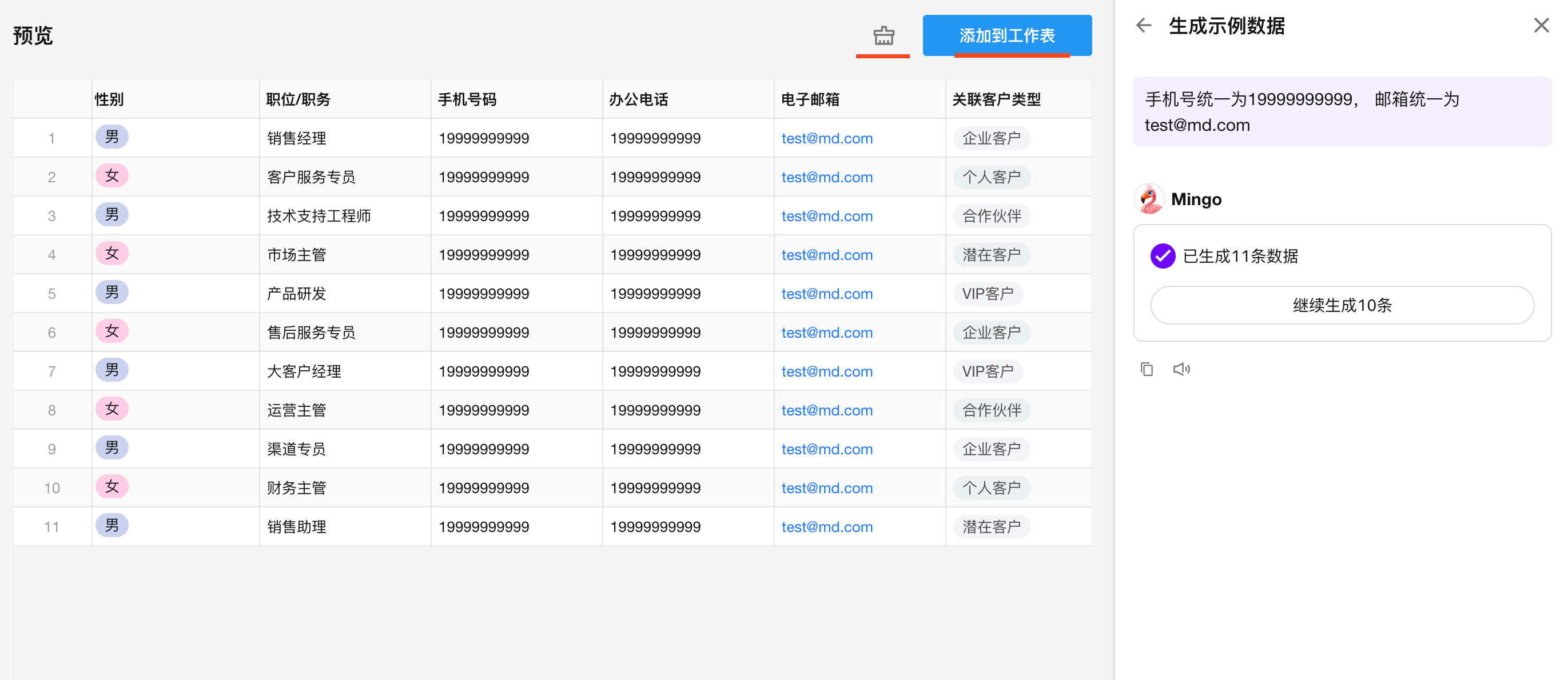The width and height of the screenshot is (1568, 680).
Task: Copy Mingo's response with the copy icon
Action: (1147, 369)
